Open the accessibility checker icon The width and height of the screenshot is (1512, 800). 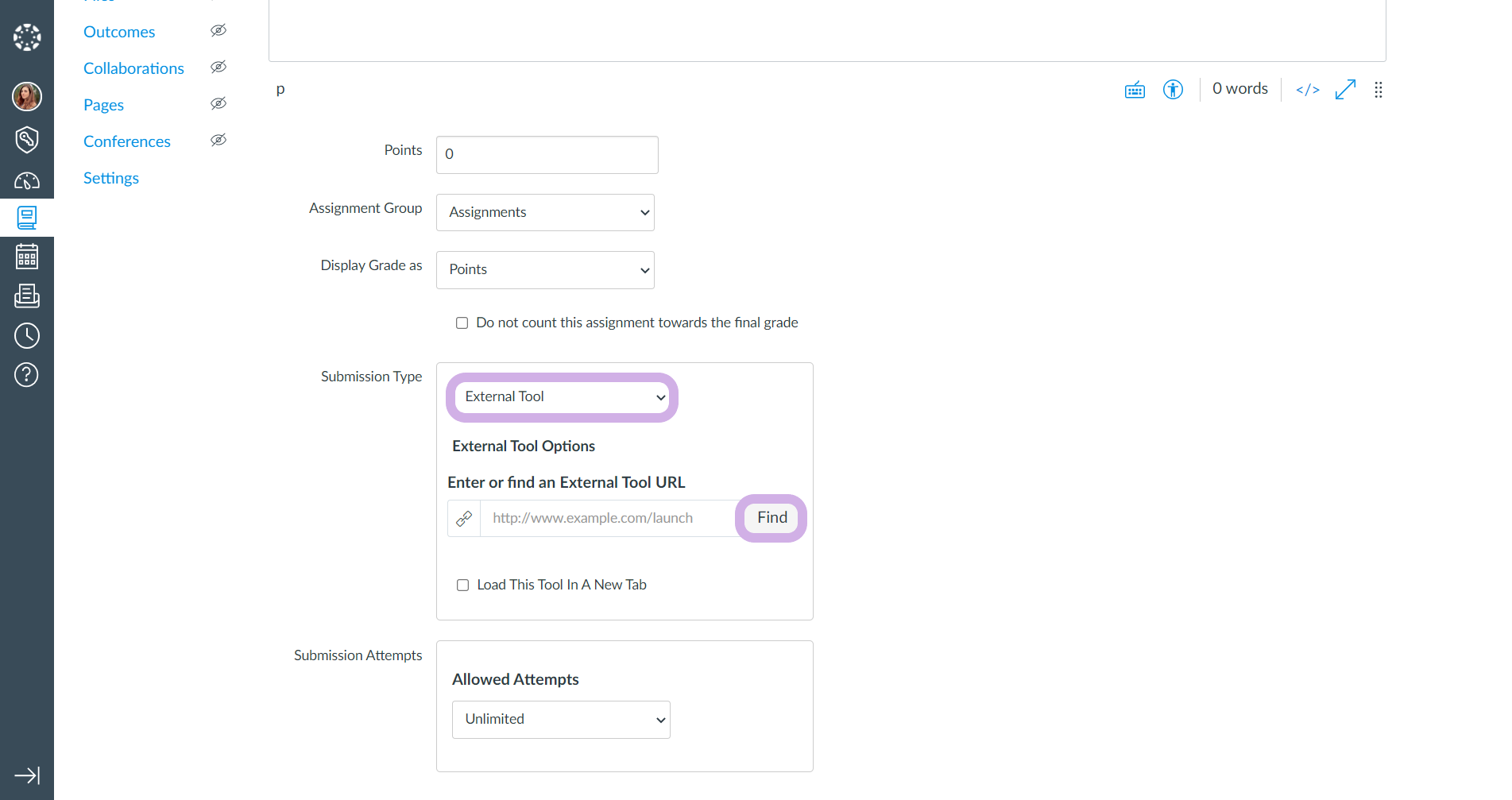(x=1173, y=90)
